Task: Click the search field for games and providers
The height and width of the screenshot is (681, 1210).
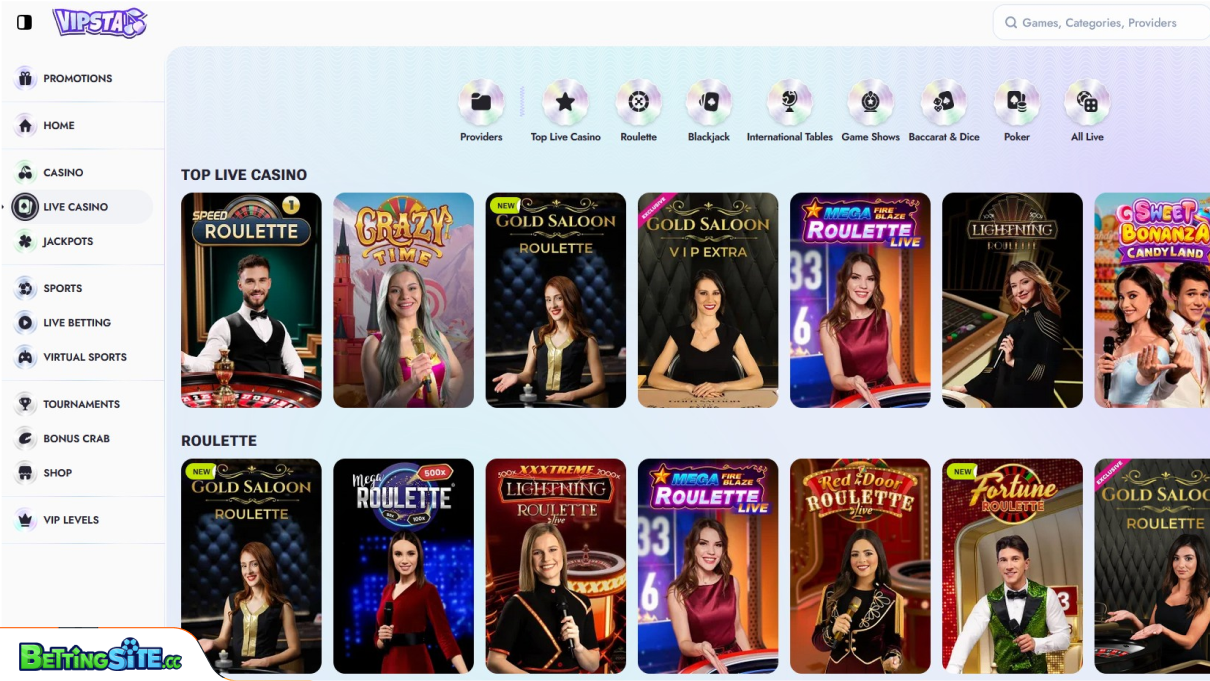Action: point(1100,22)
